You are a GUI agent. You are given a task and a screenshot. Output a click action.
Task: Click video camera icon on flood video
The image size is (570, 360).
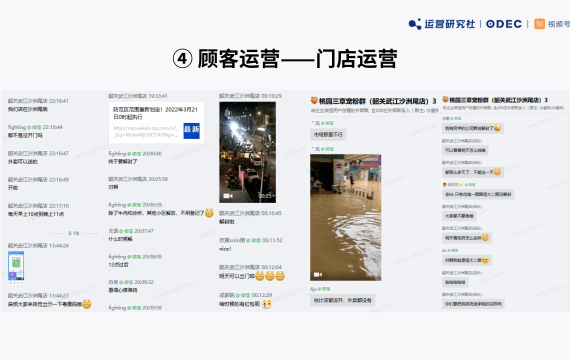(318, 275)
